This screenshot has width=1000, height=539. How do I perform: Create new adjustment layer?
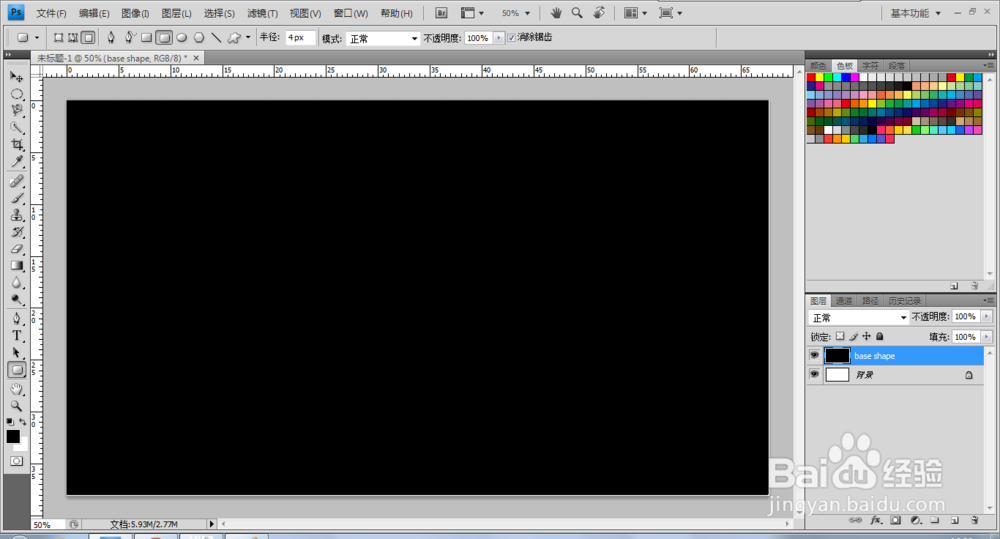click(x=915, y=521)
